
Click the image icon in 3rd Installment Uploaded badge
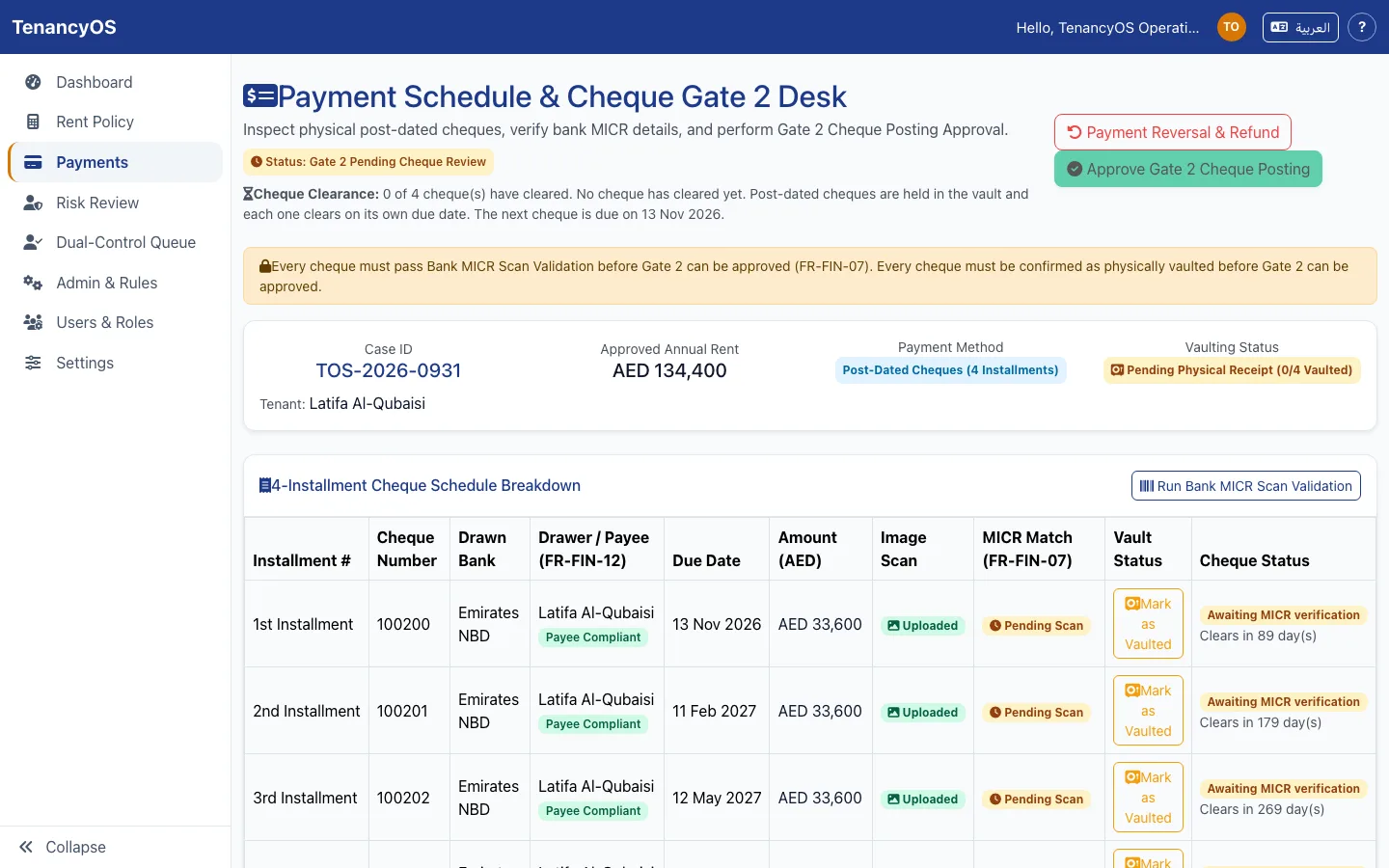[x=893, y=800]
